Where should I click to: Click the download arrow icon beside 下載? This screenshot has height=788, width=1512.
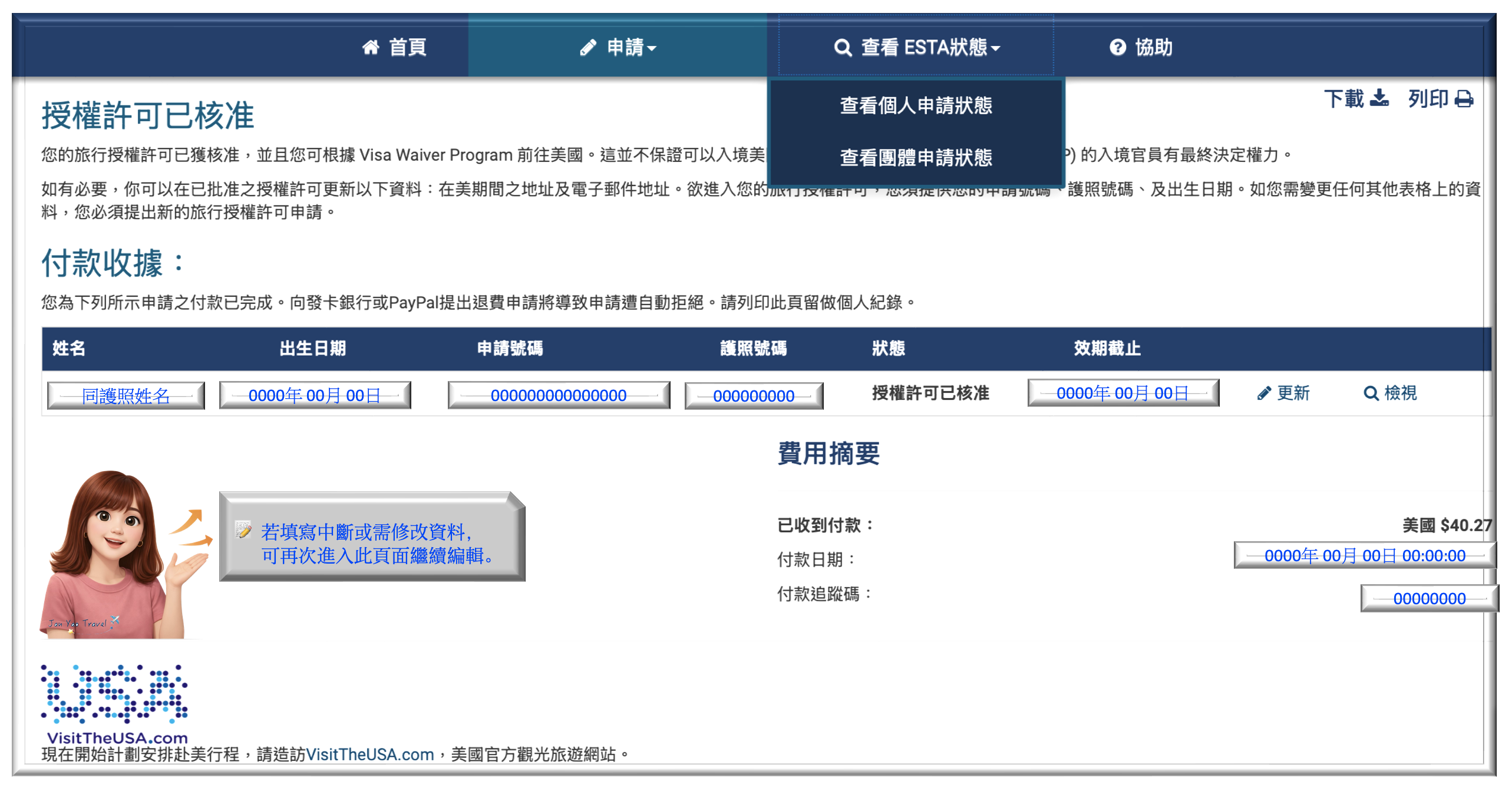pos(1379,98)
